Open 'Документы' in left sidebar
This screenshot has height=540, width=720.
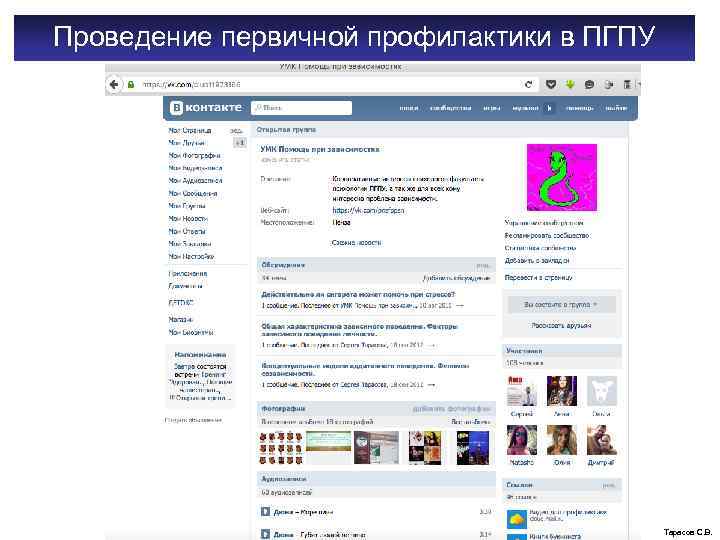[186, 286]
